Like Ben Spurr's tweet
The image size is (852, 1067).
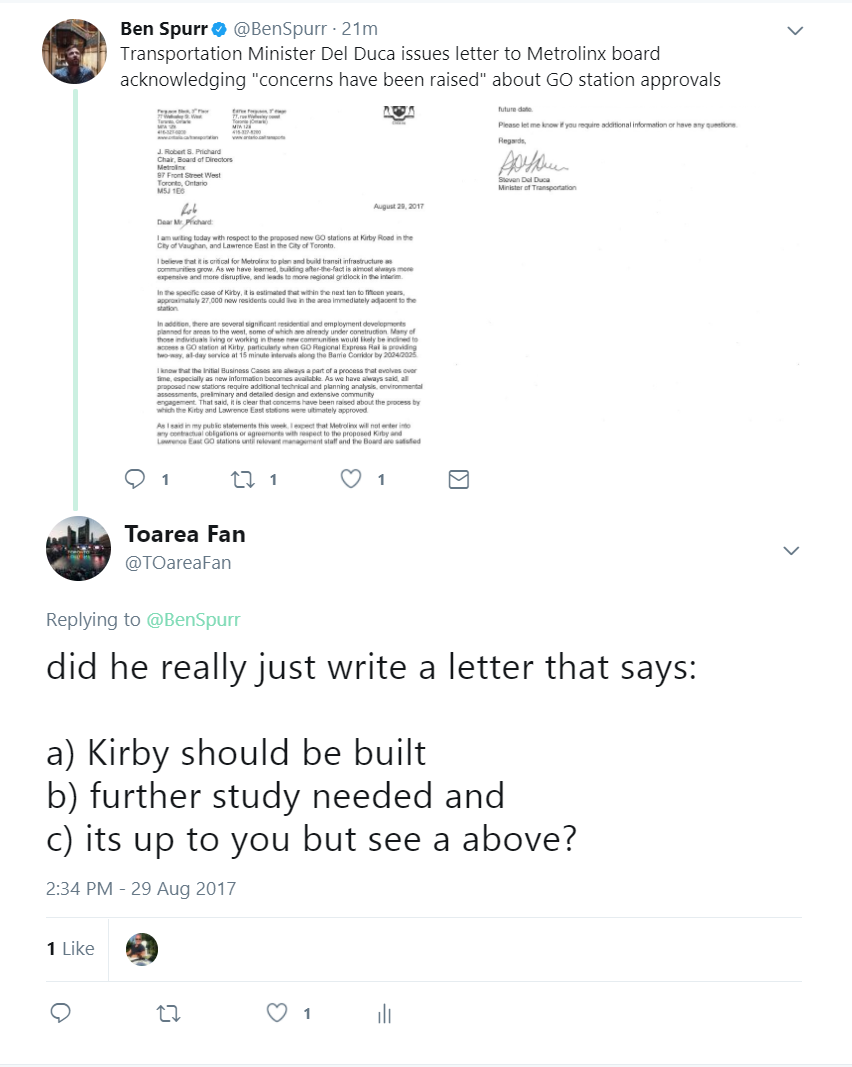point(351,480)
